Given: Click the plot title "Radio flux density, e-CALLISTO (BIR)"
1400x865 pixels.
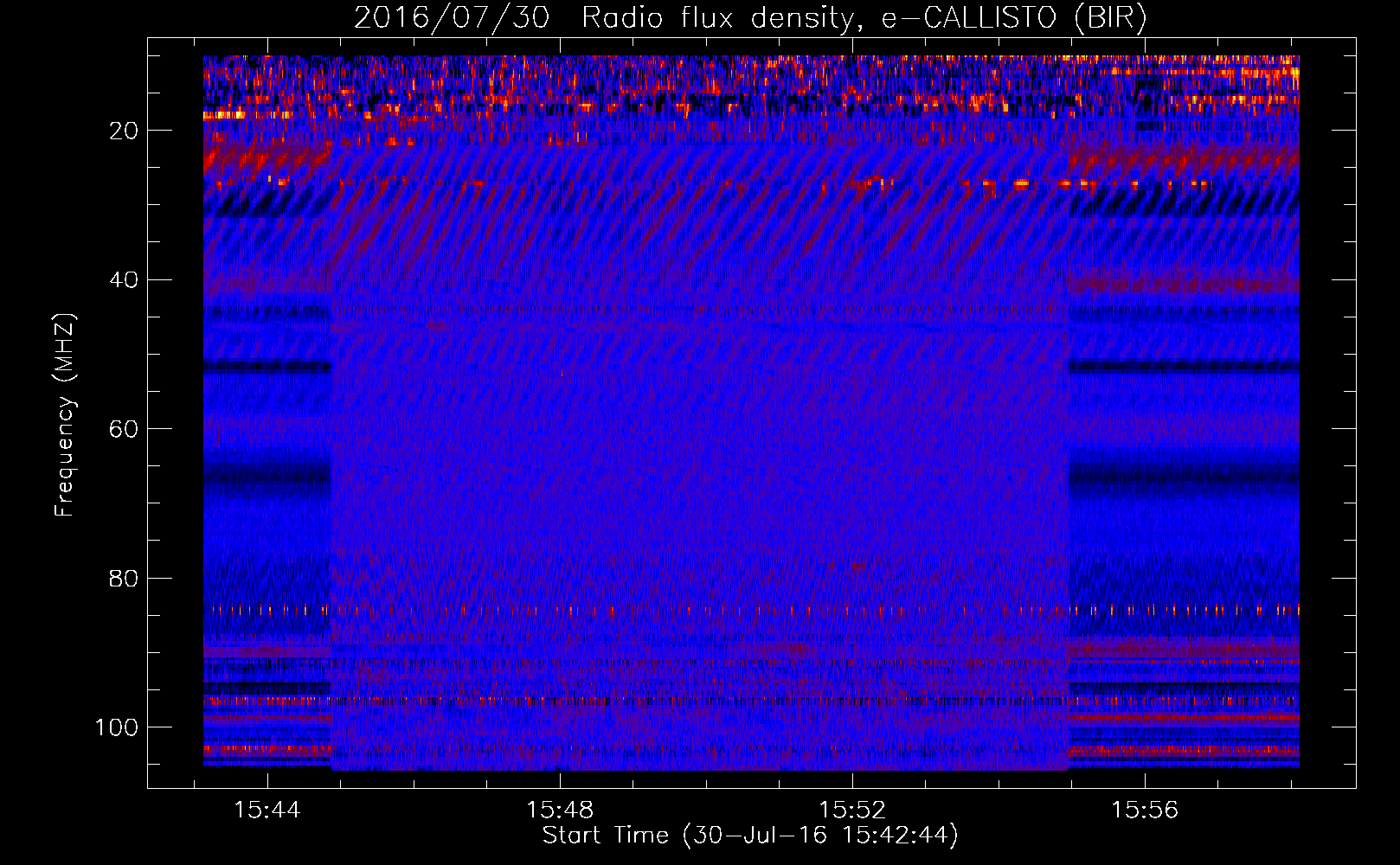Looking at the screenshot, I should click(x=864, y=18).
